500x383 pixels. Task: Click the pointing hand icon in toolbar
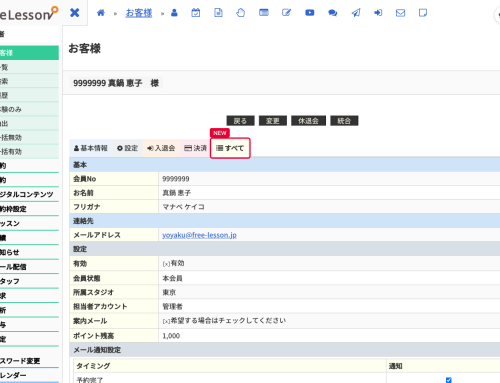[240, 13]
